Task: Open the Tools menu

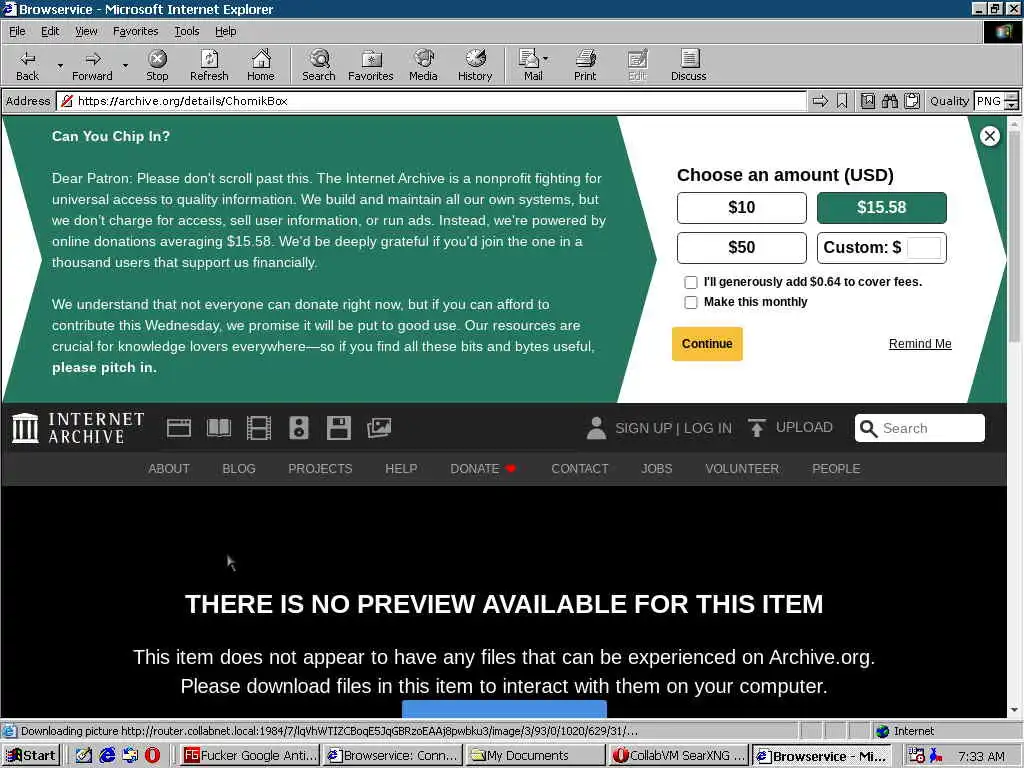Action: click(x=186, y=31)
